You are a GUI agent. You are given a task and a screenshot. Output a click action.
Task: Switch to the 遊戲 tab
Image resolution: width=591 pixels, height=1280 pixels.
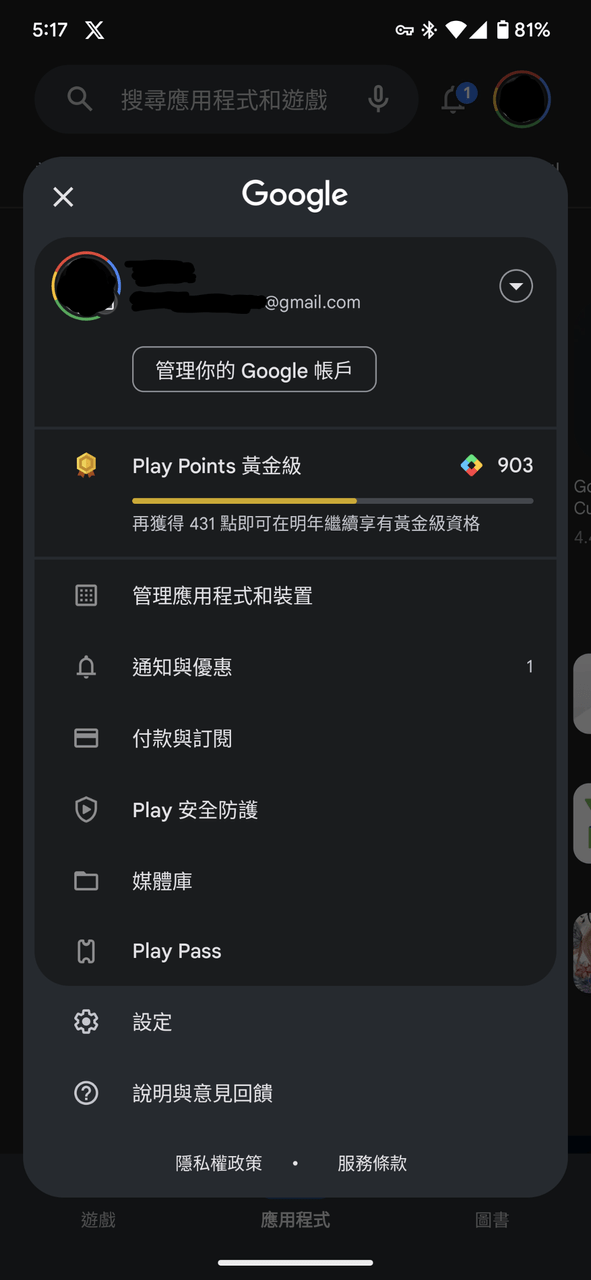click(97, 1220)
